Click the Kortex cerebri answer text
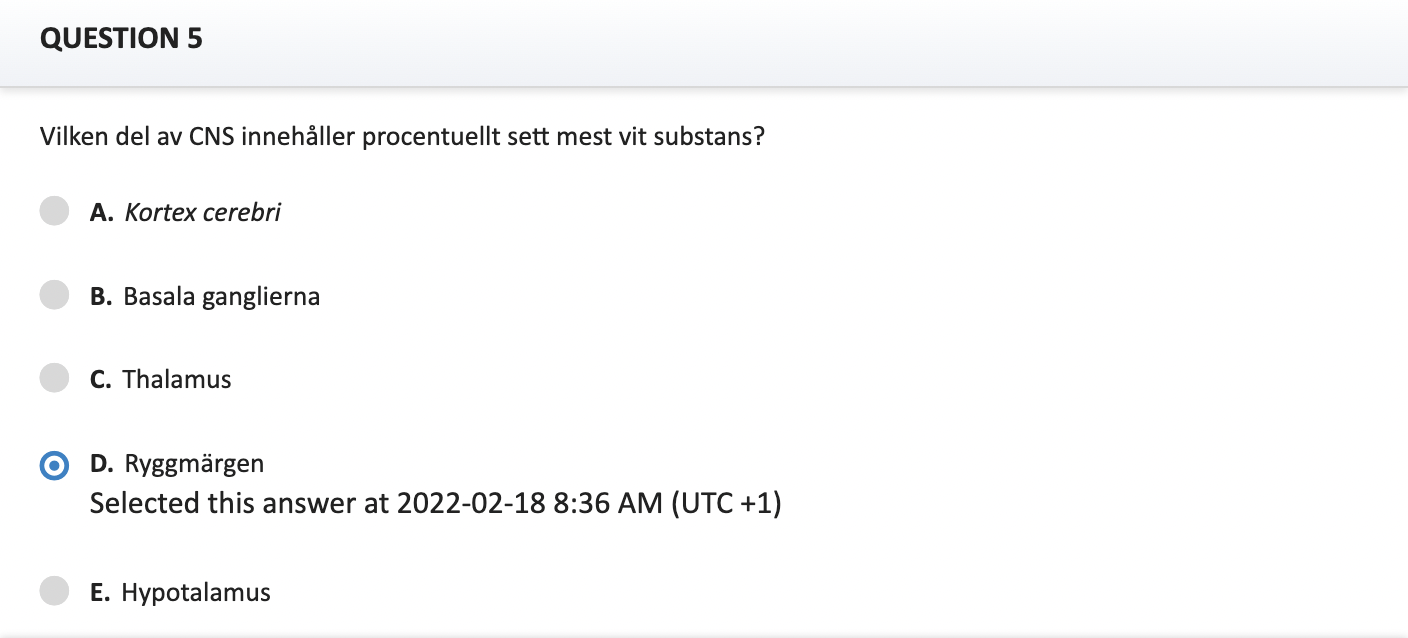The image size is (1408, 638). [x=202, y=212]
